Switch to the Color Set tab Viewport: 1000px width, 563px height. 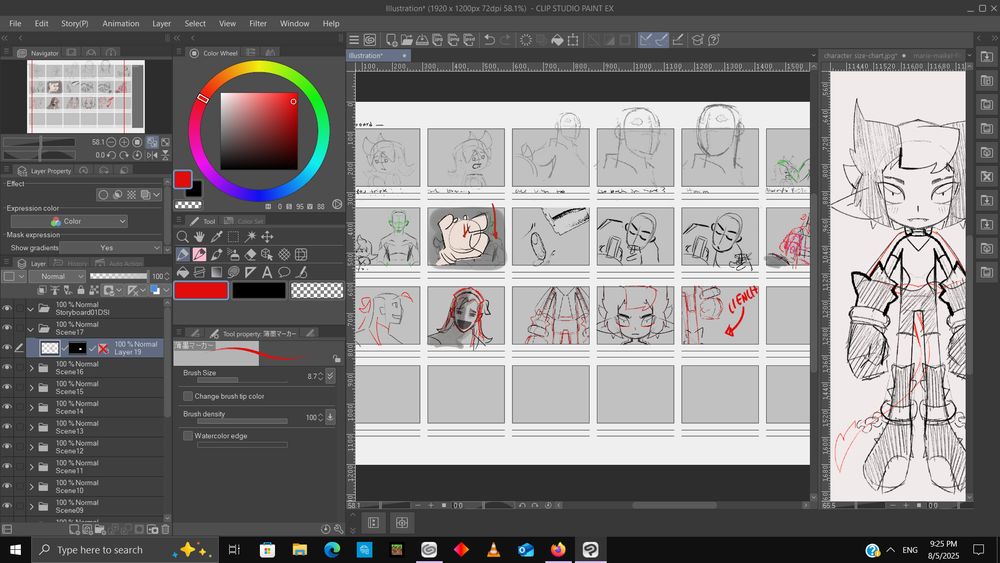pos(244,221)
